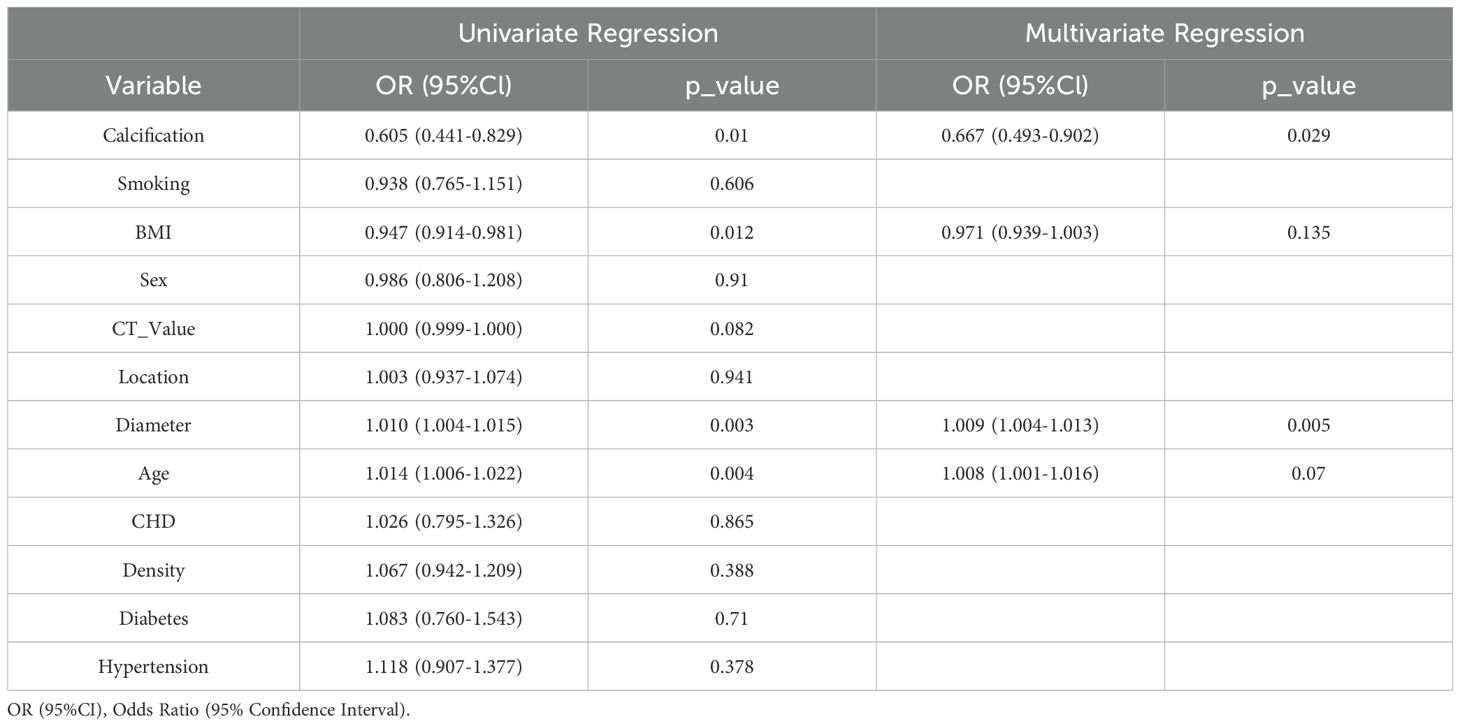Select the Diabetes variable cell
Image resolution: width=1460 pixels, height=726 pixels.
click(x=153, y=618)
